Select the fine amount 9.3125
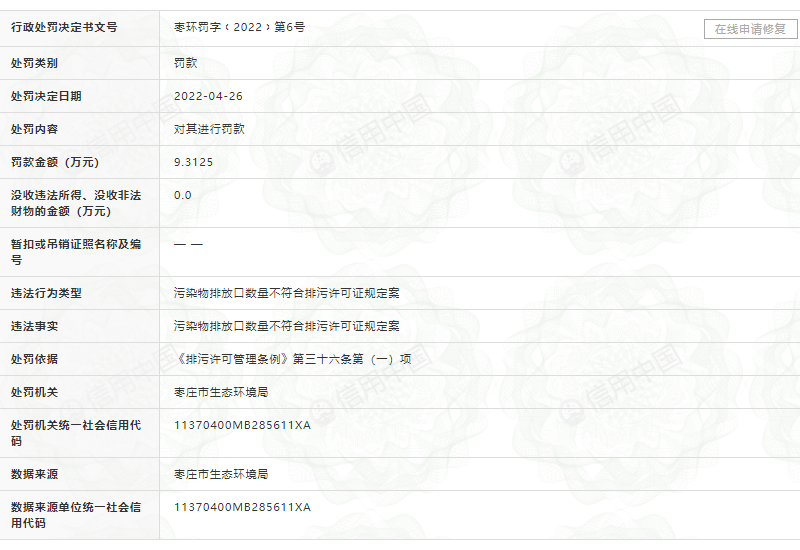Image resolution: width=800 pixels, height=550 pixels. click(x=193, y=162)
